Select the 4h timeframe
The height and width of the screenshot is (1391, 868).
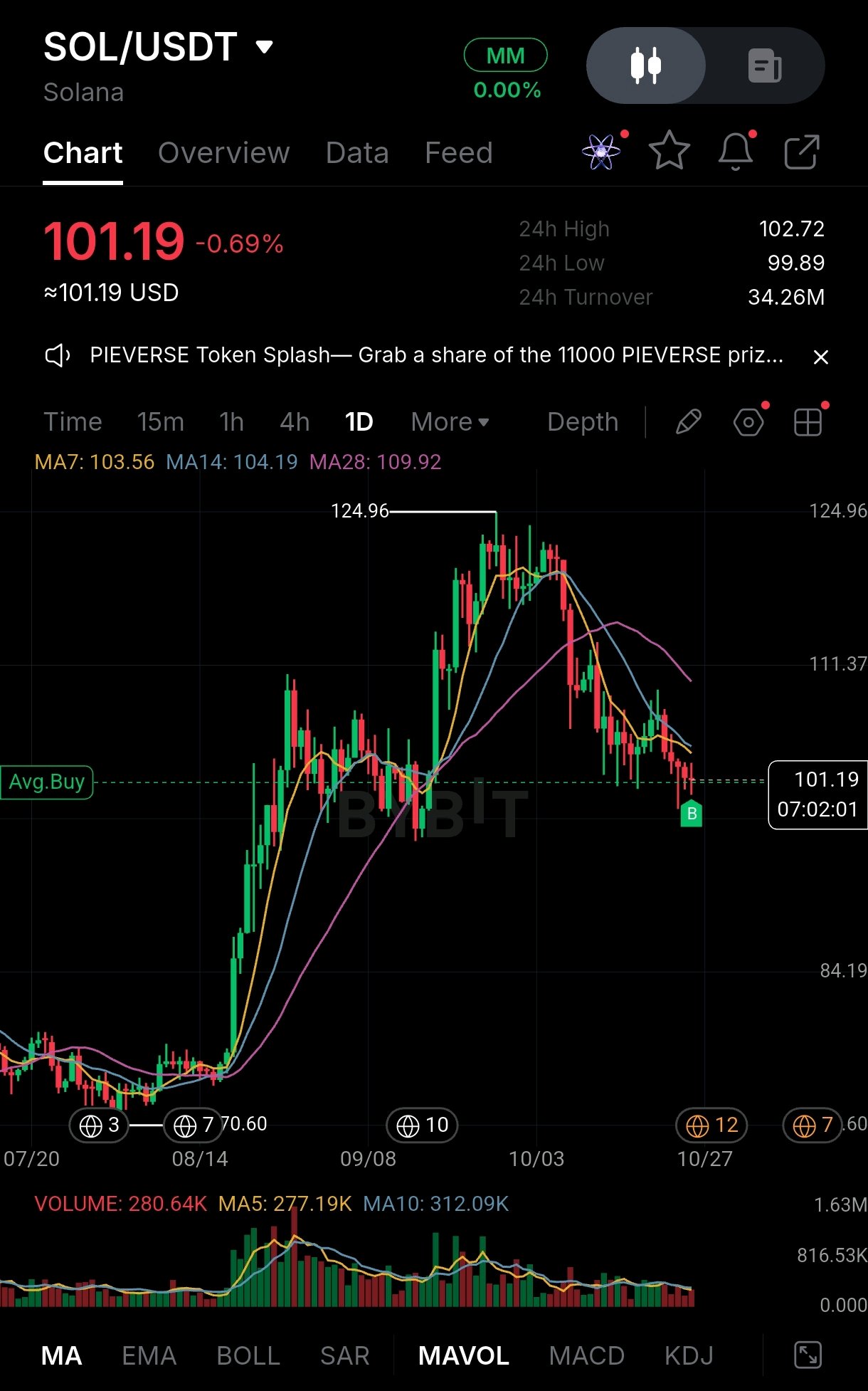[x=295, y=422]
